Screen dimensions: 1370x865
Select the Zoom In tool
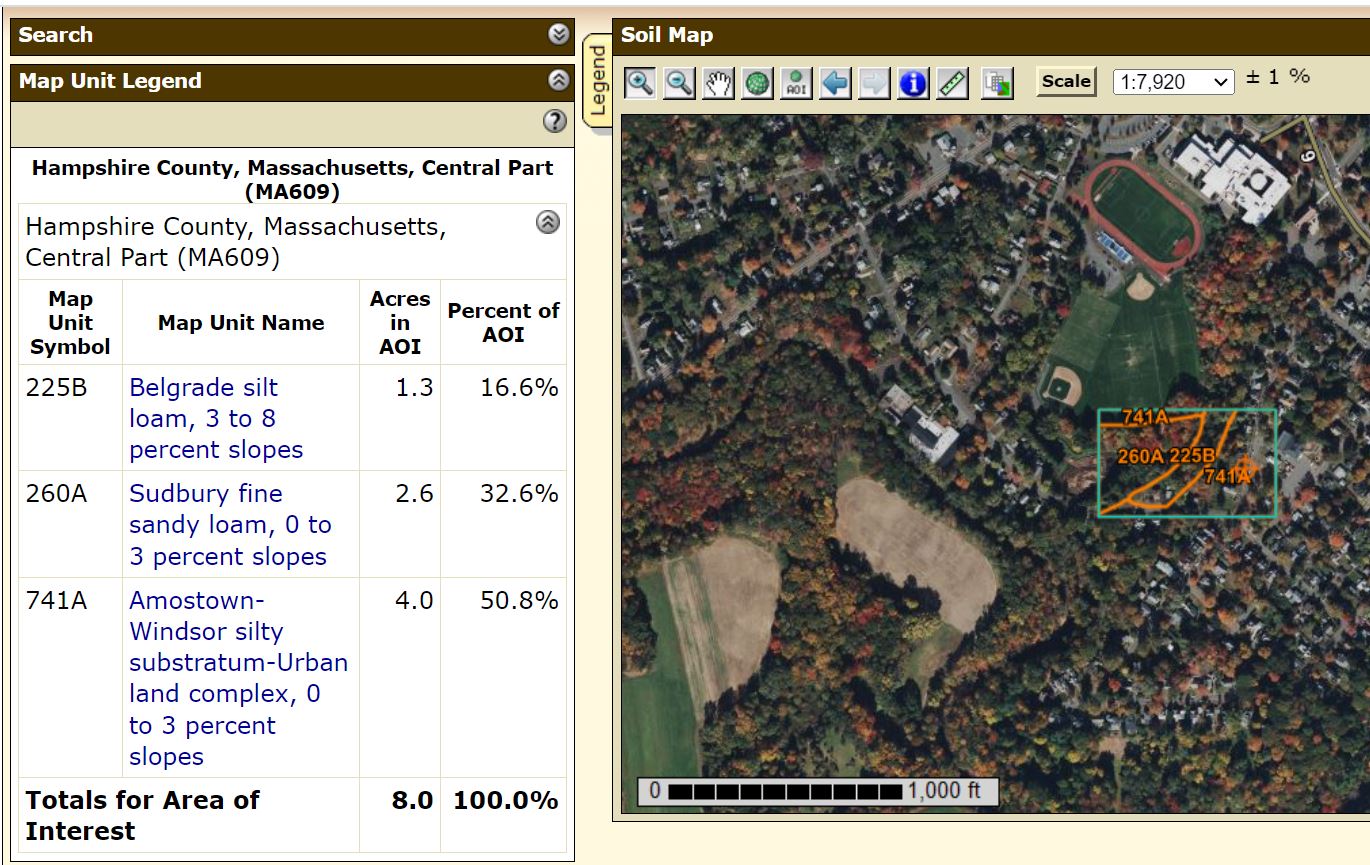coord(640,83)
